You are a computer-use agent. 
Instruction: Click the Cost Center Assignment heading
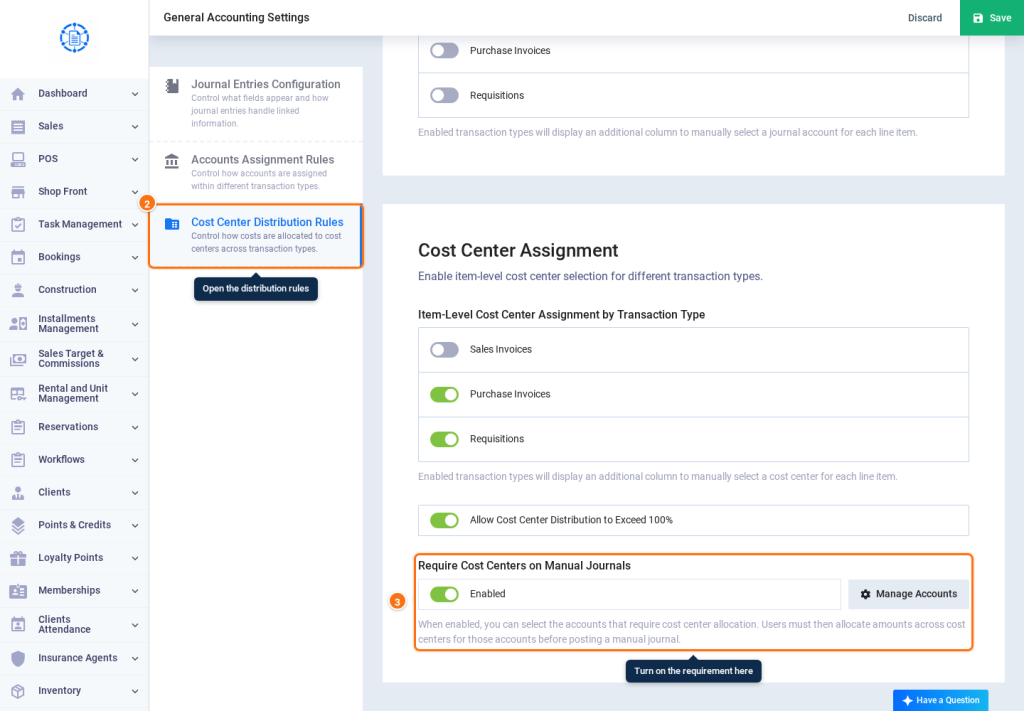(518, 251)
